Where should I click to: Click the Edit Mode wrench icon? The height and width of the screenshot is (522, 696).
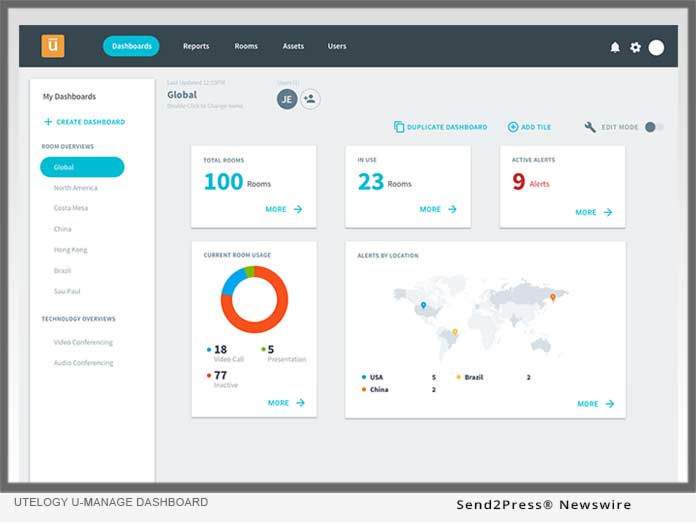(x=590, y=127)
